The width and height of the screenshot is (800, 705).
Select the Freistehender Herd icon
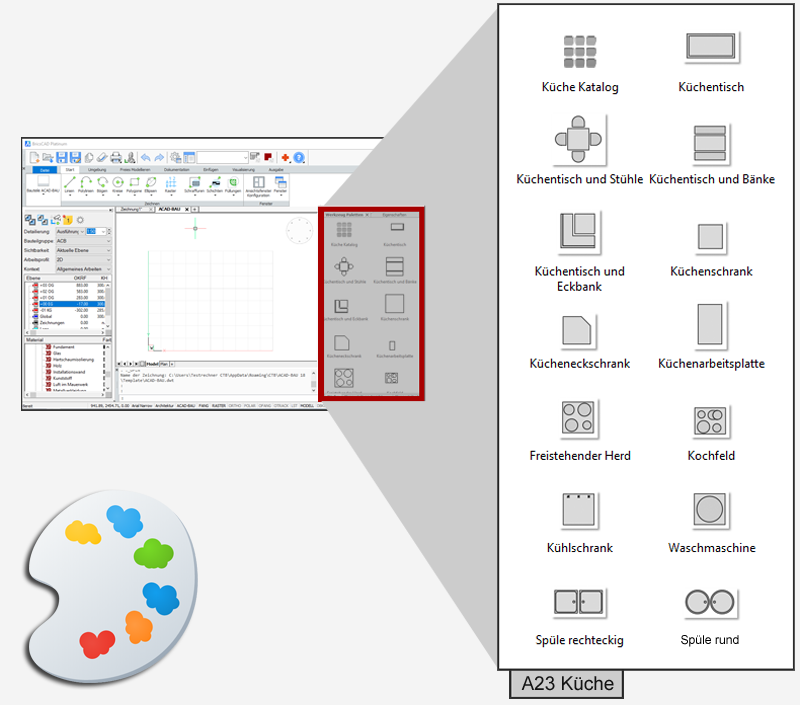click(580, 421)
